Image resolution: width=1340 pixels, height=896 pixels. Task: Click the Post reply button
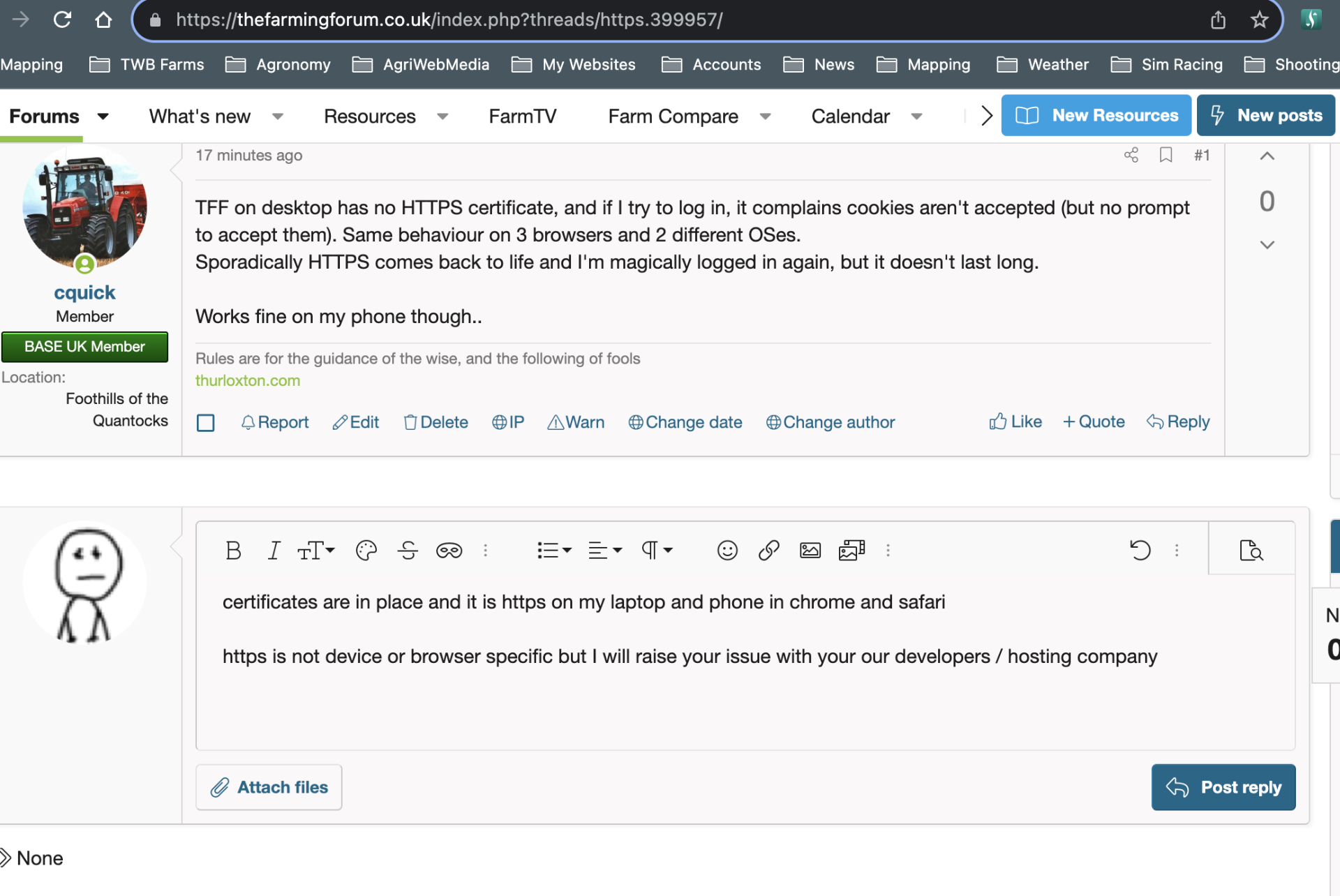(1223, 787)
